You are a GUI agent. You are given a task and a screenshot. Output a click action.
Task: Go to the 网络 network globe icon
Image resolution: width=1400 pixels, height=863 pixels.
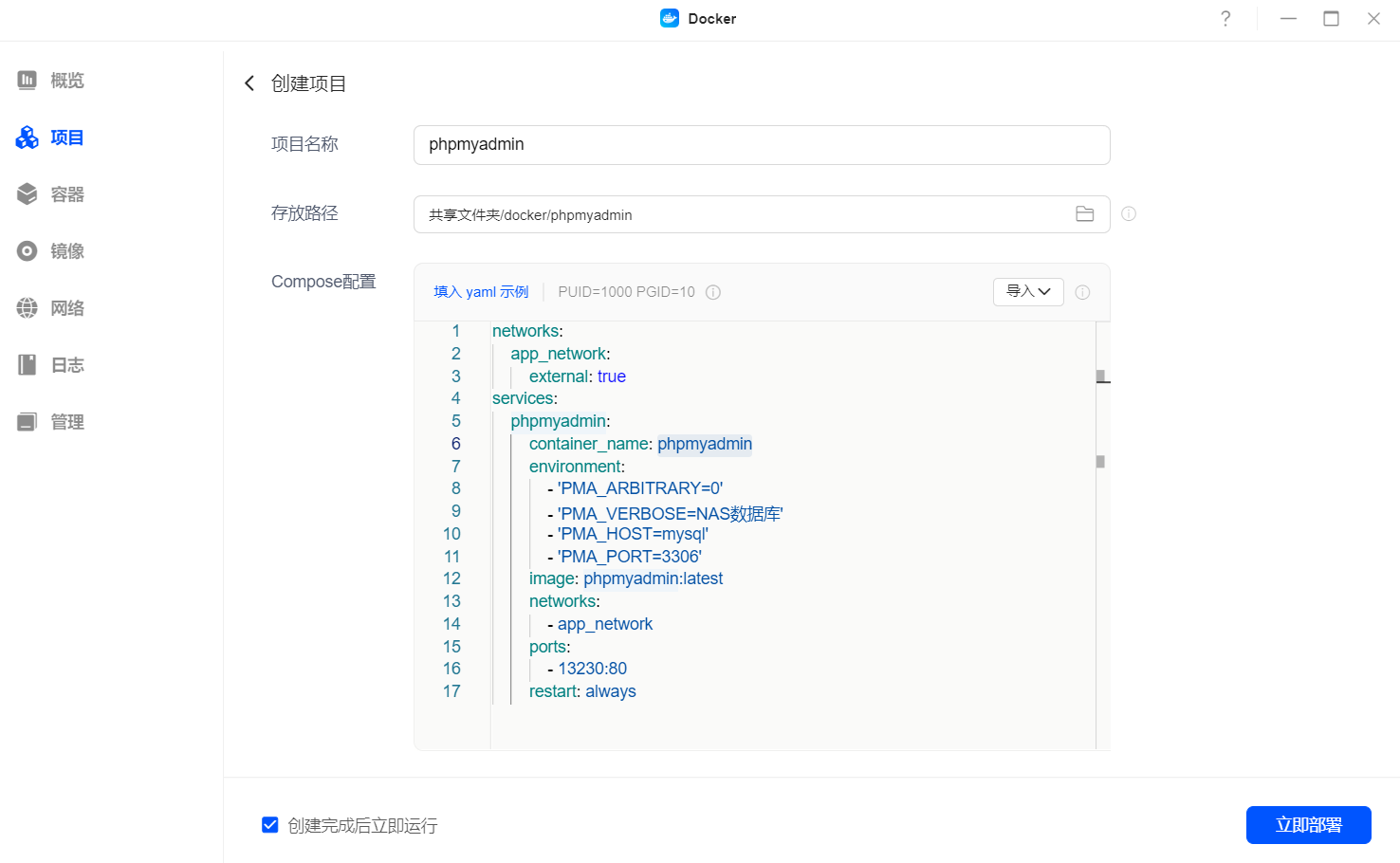pos(28,308)
